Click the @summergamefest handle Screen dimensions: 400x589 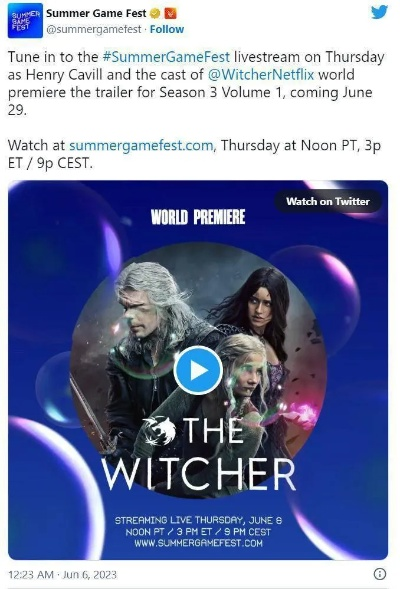pos(94,29)
